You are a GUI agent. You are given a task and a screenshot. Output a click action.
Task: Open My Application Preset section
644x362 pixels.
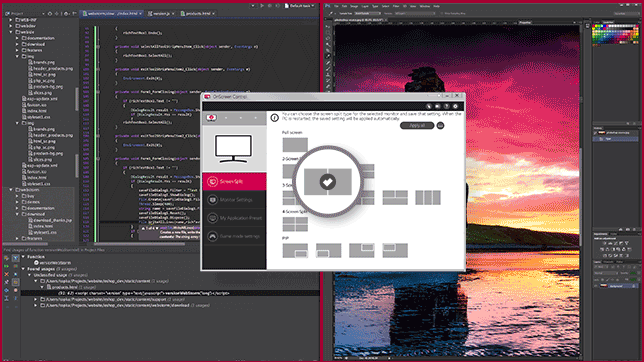(234, 218)
